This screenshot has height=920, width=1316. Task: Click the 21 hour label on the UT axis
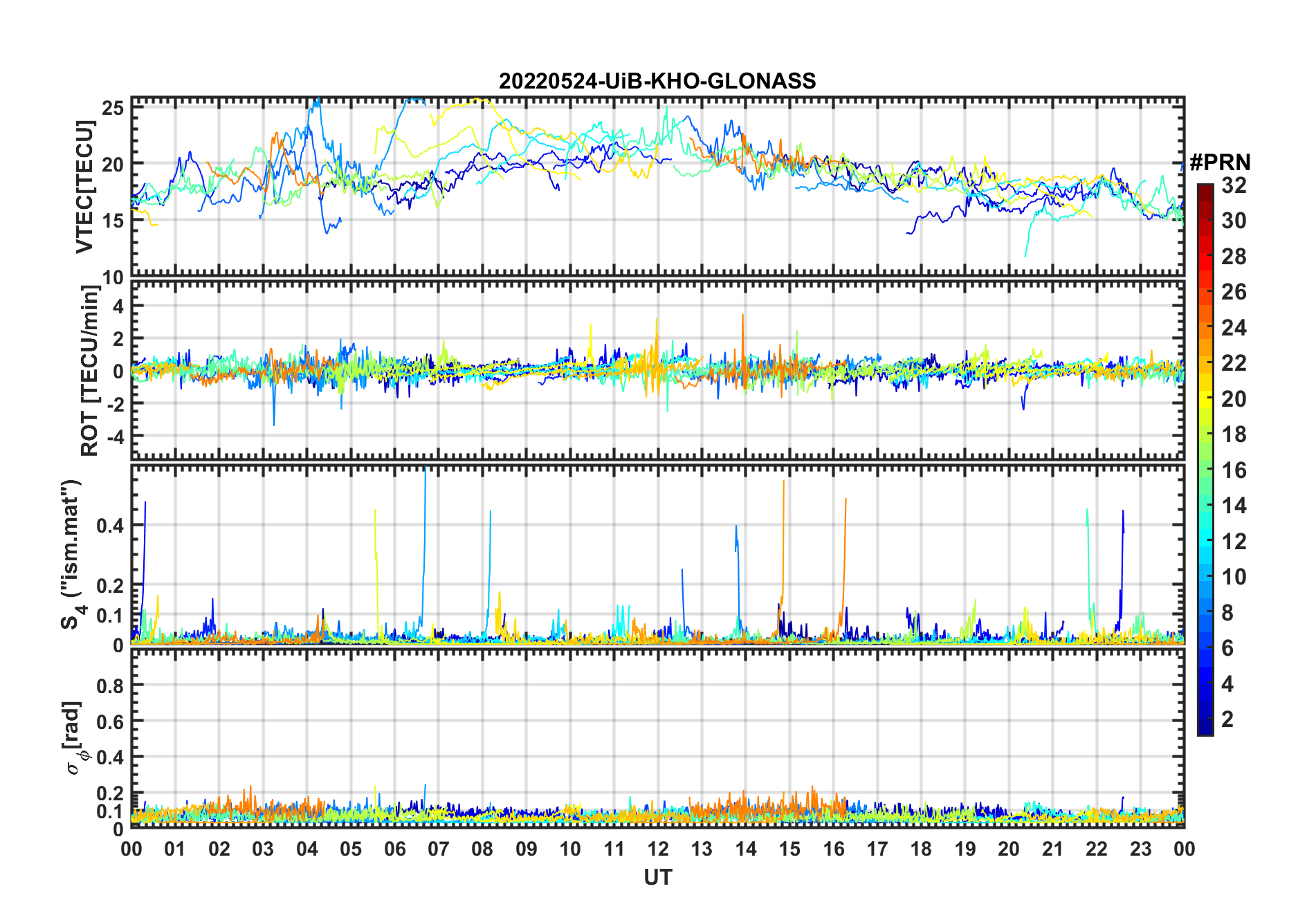[x=1053, y=849]
